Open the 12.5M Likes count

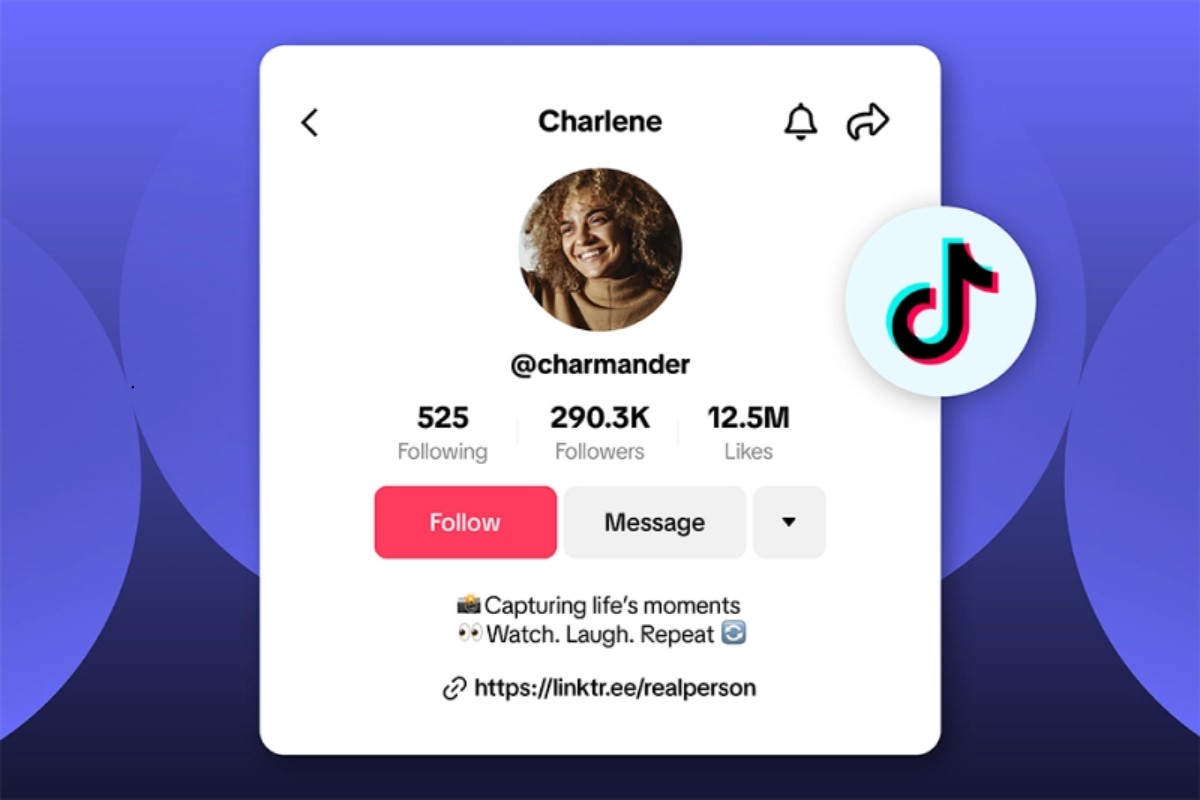pos(748,432)
